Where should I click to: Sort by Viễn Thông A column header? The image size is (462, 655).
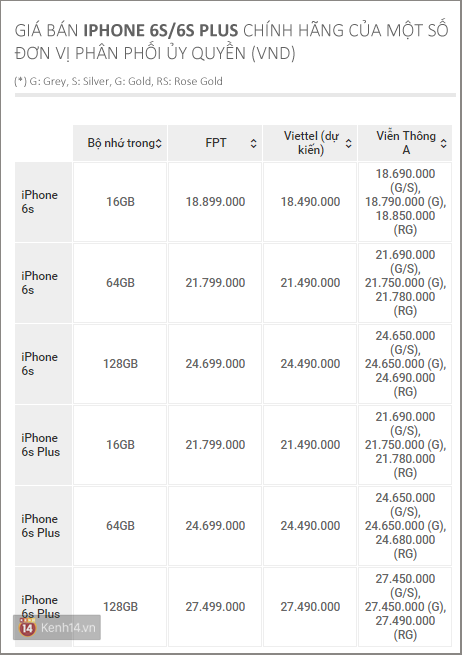405,143
